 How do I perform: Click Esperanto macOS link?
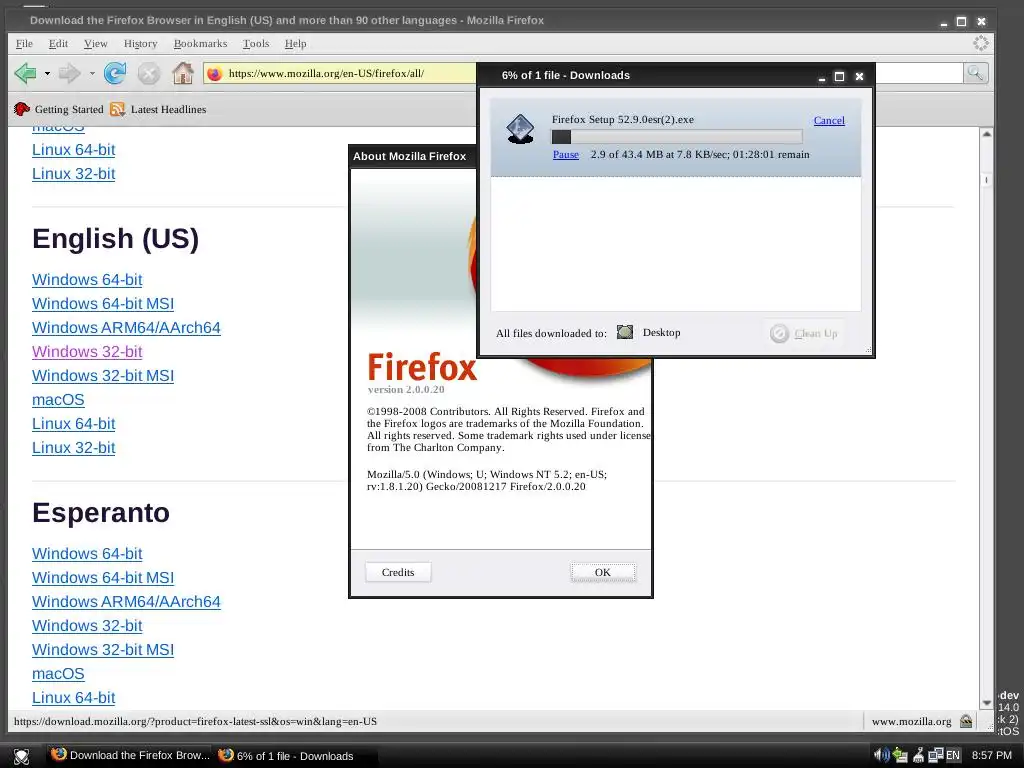[58, 674]
